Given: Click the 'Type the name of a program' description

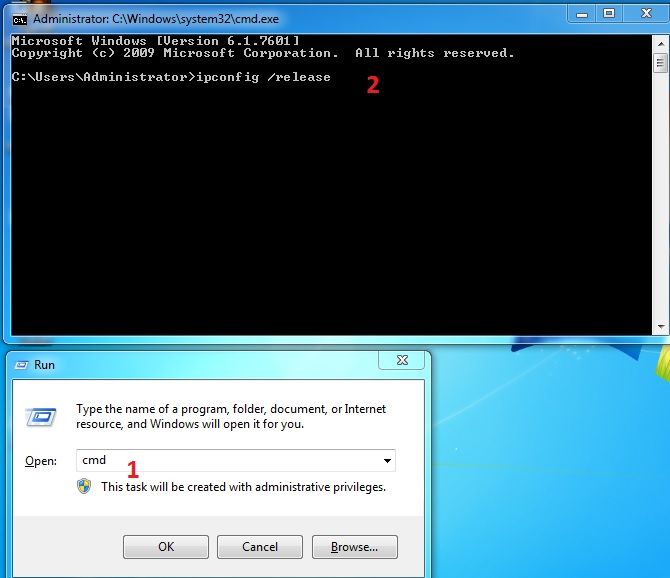Looking at the screenshot, I should pyautogui.click(x=231, y=417).
